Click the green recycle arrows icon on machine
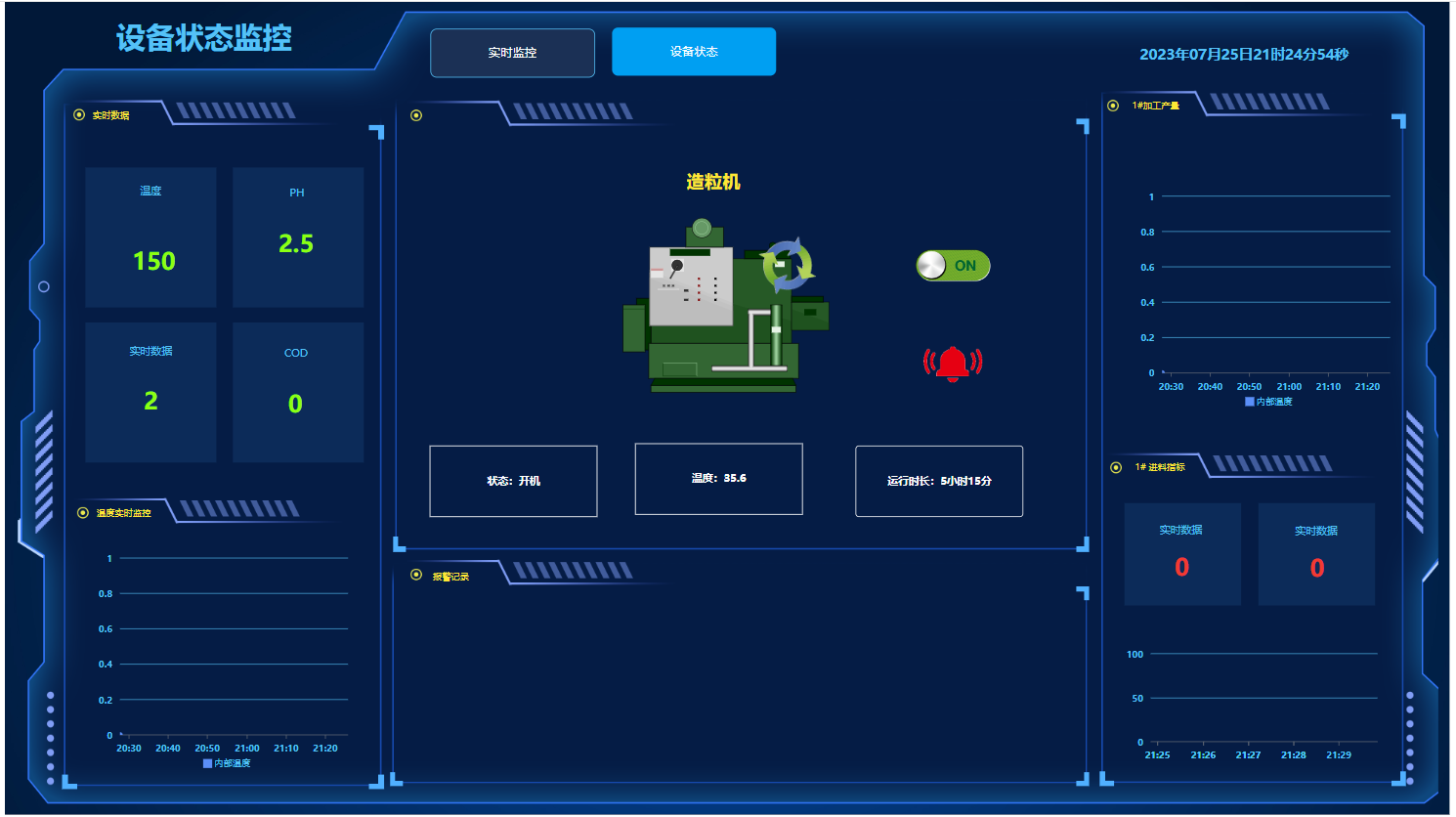 coord(787,265)
